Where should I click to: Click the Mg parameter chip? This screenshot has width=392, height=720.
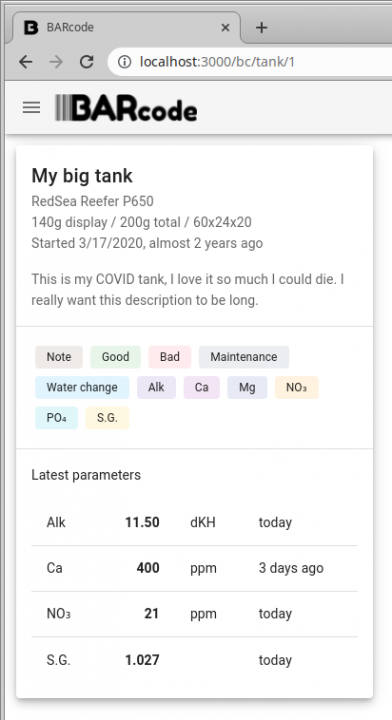(x=247, y=387)
